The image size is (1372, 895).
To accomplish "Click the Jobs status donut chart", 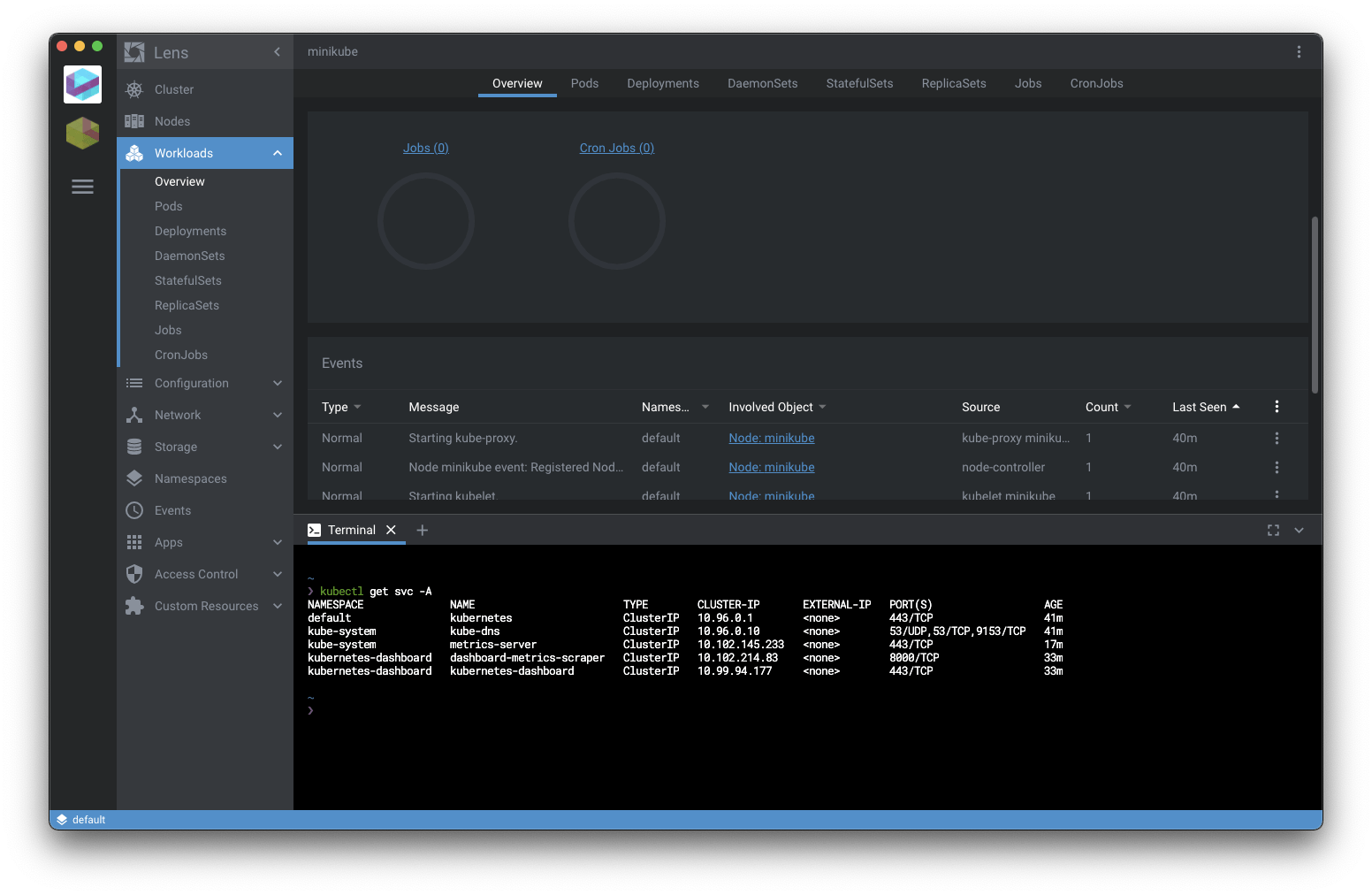I will (426, 221).
